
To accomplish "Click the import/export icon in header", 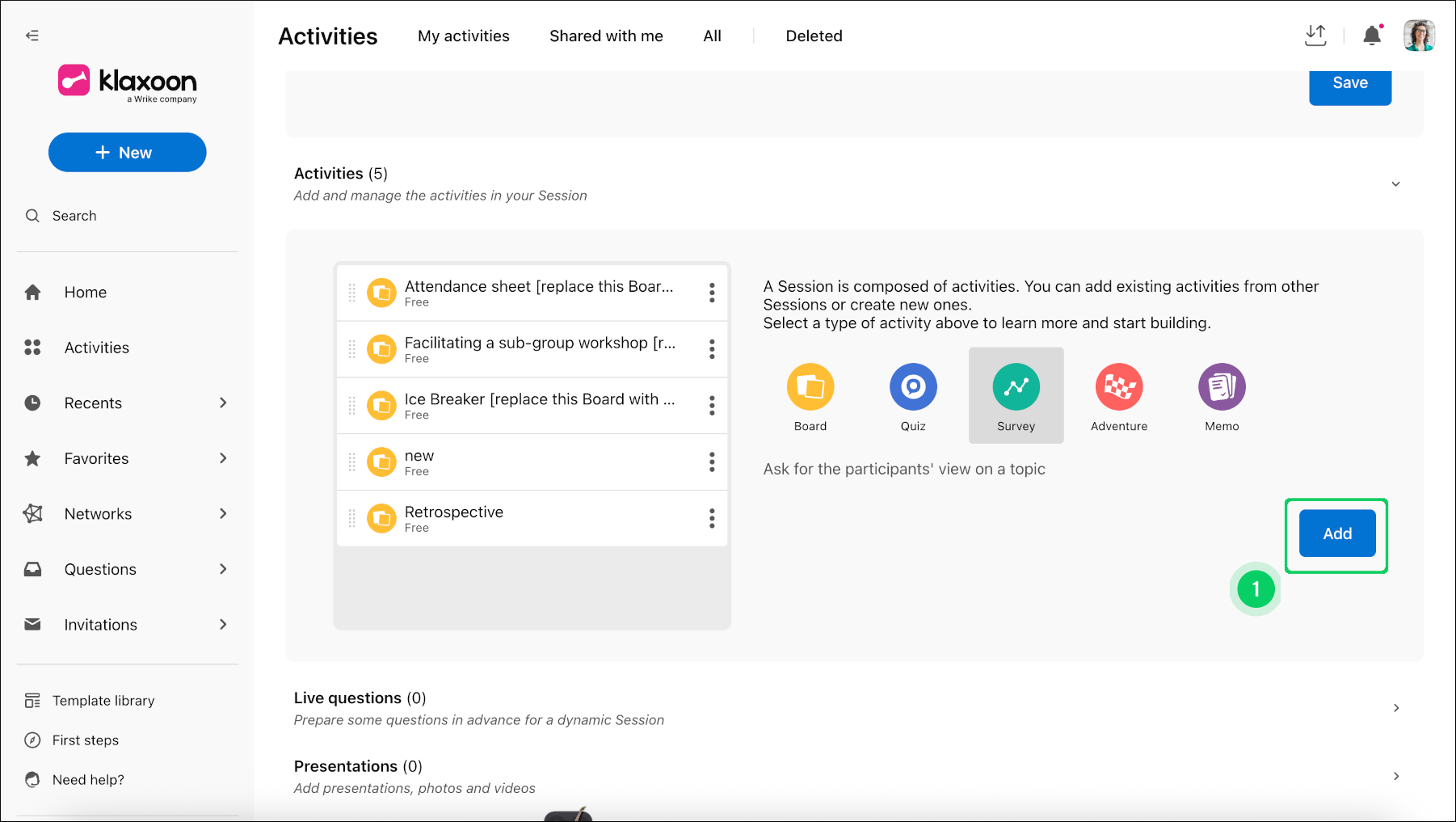I will [x=1315, y=36].
